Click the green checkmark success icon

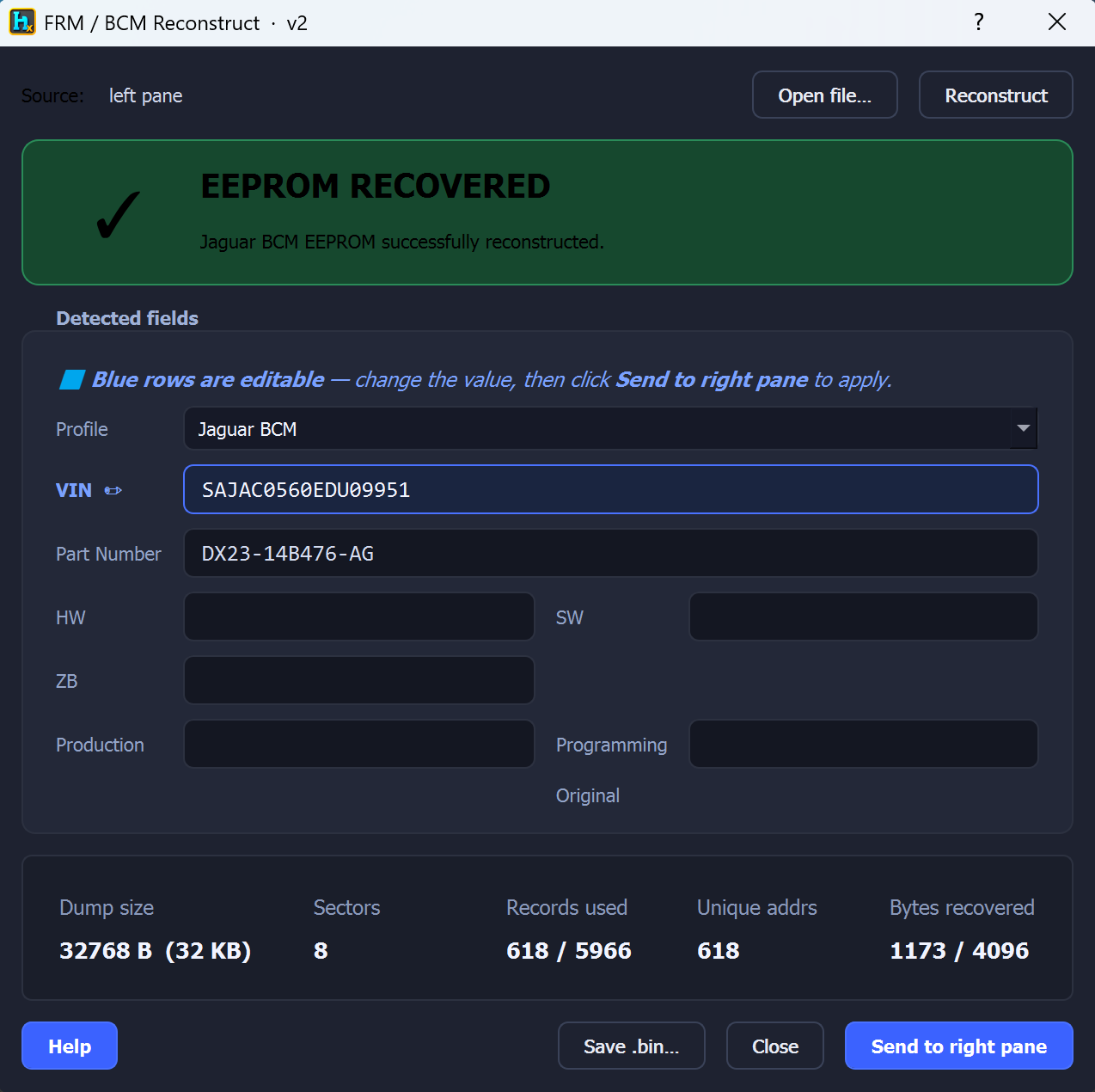click(118, 214)
